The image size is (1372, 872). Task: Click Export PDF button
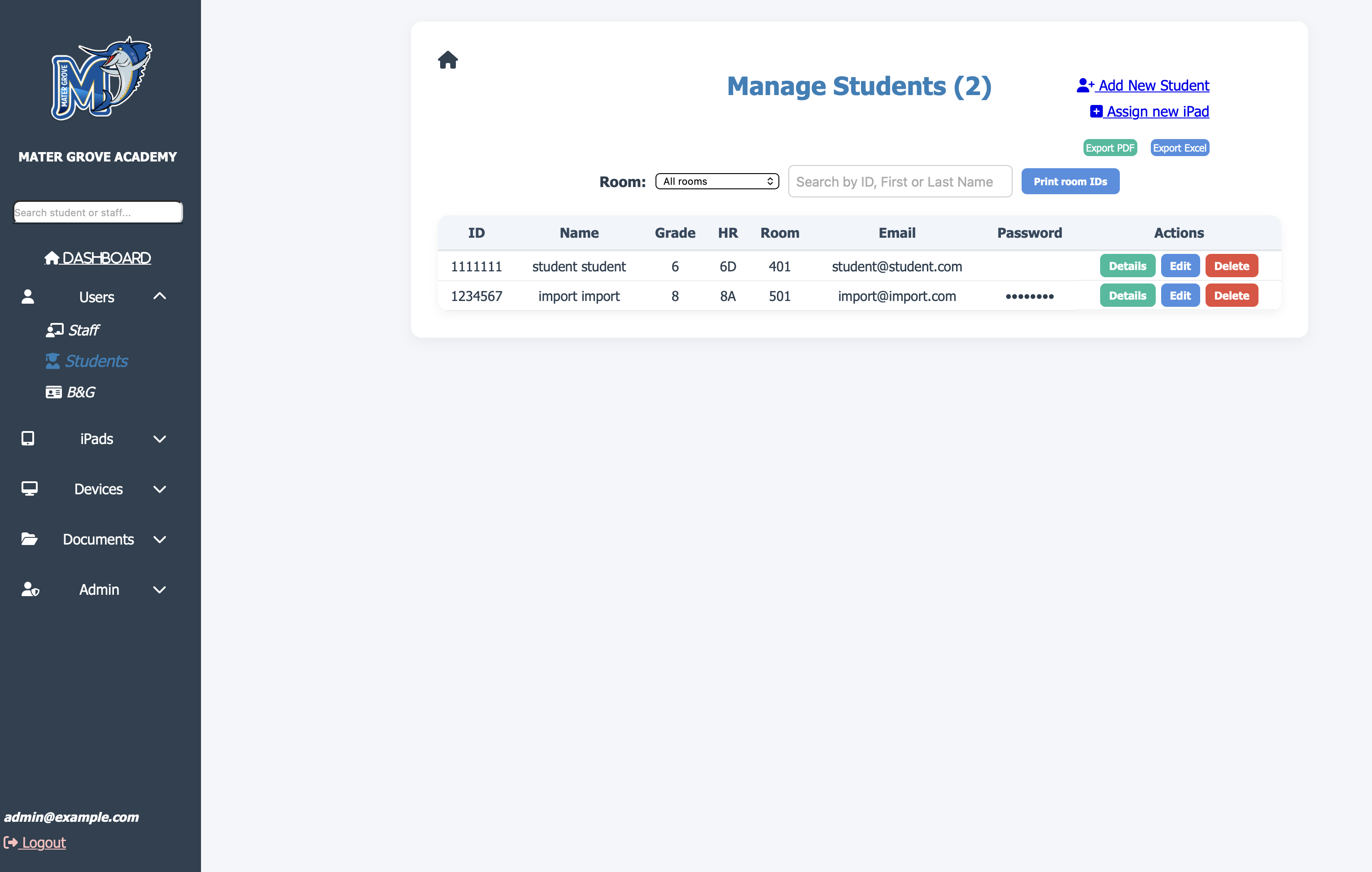[1110, 148]
